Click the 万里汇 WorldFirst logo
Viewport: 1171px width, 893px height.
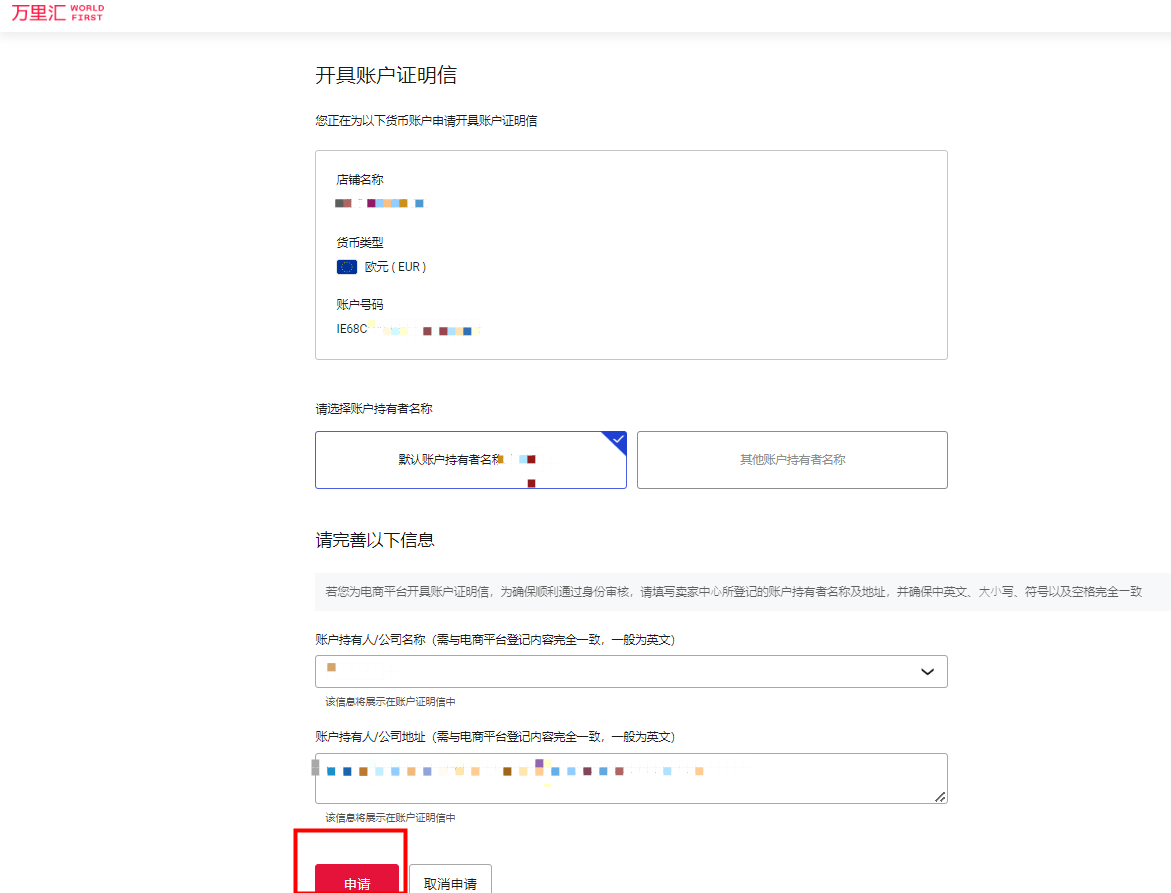coord(57,12)
